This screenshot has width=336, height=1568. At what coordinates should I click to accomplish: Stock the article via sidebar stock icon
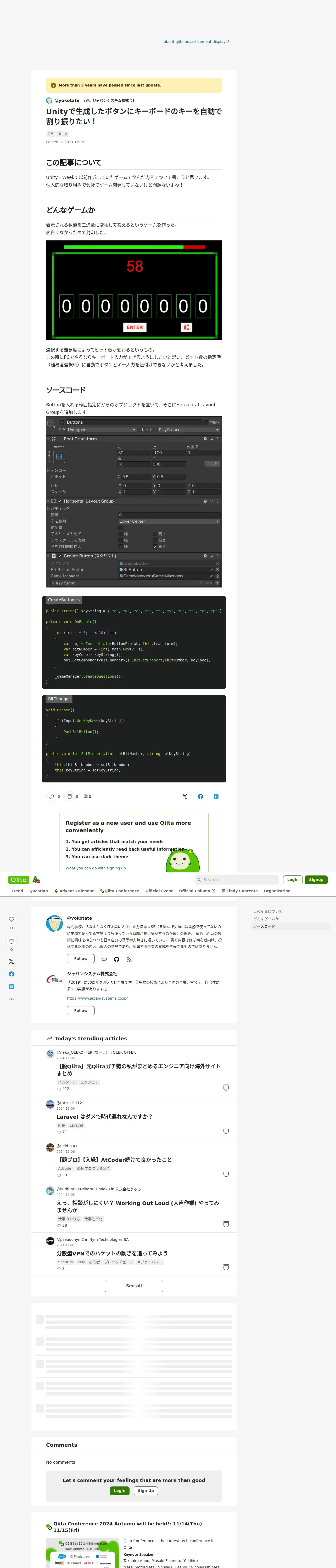point(11,941)
